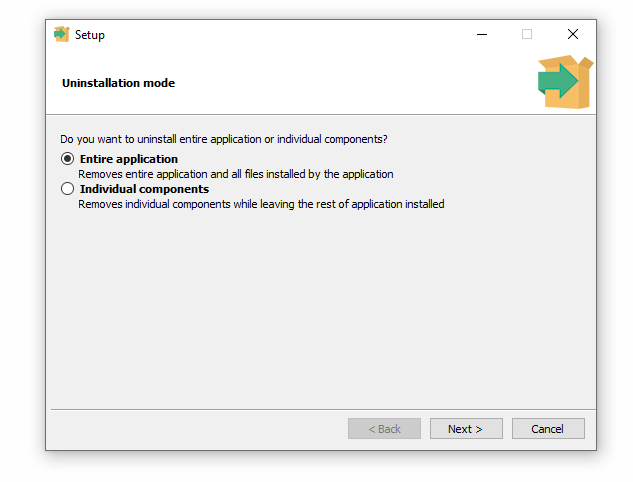Image resolution: width=633 pixels, height=482 pixels.
Task: Click the bold 'Entire application' label
Action: coord(129,159)
